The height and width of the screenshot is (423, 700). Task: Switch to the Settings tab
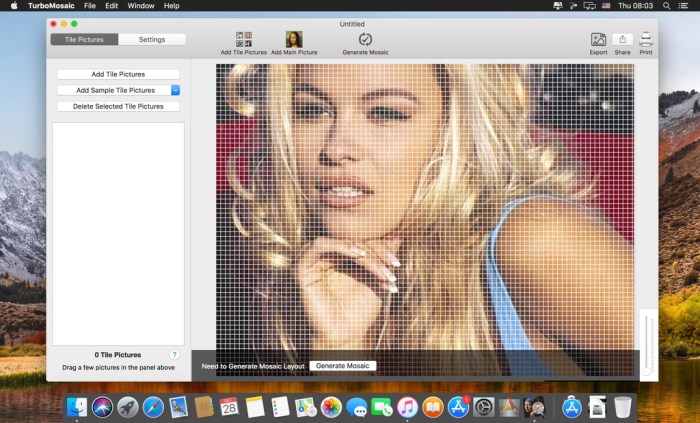tap(152, 40)
